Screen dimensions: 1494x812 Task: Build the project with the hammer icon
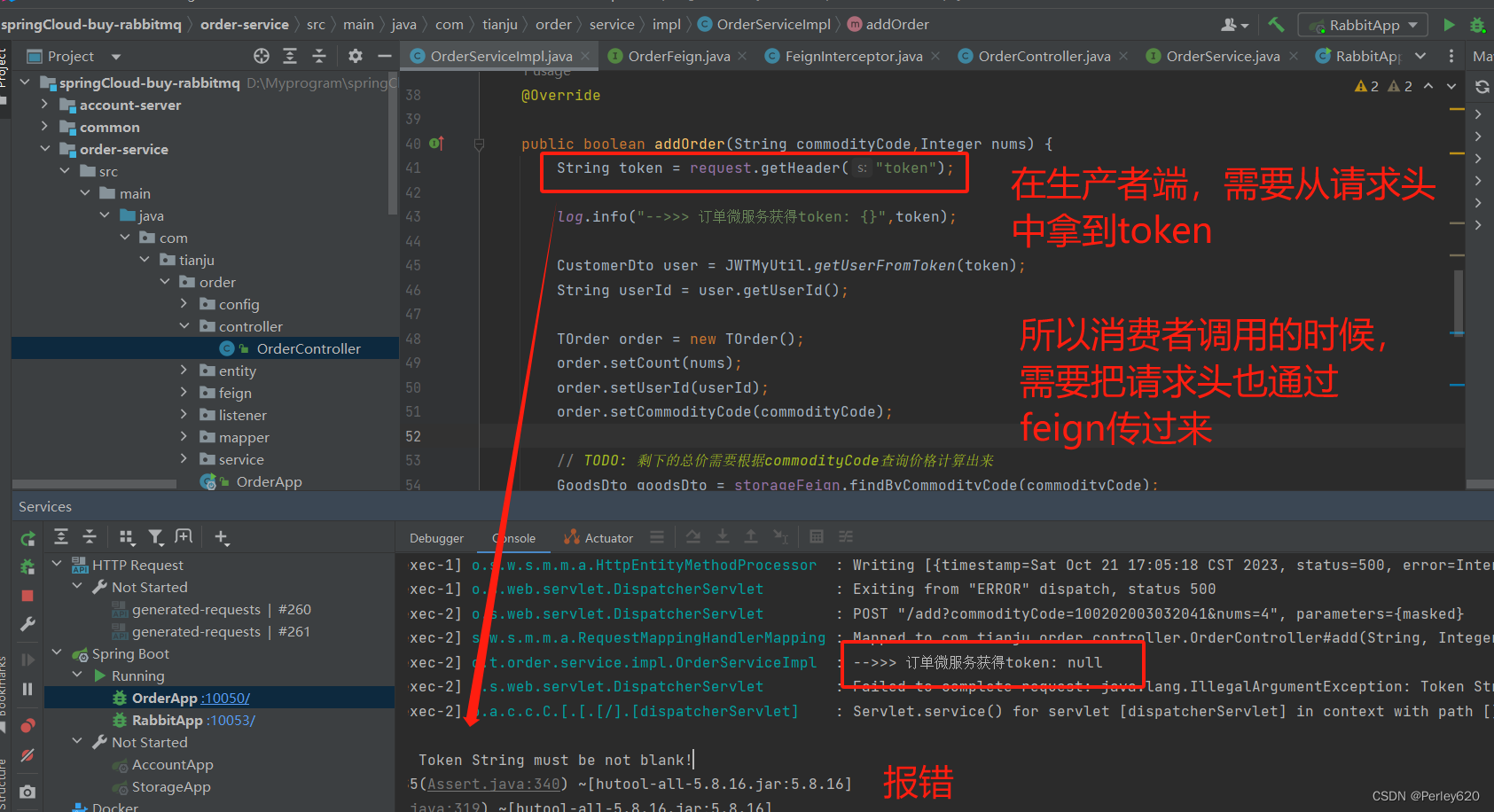tap(1276, 25)
